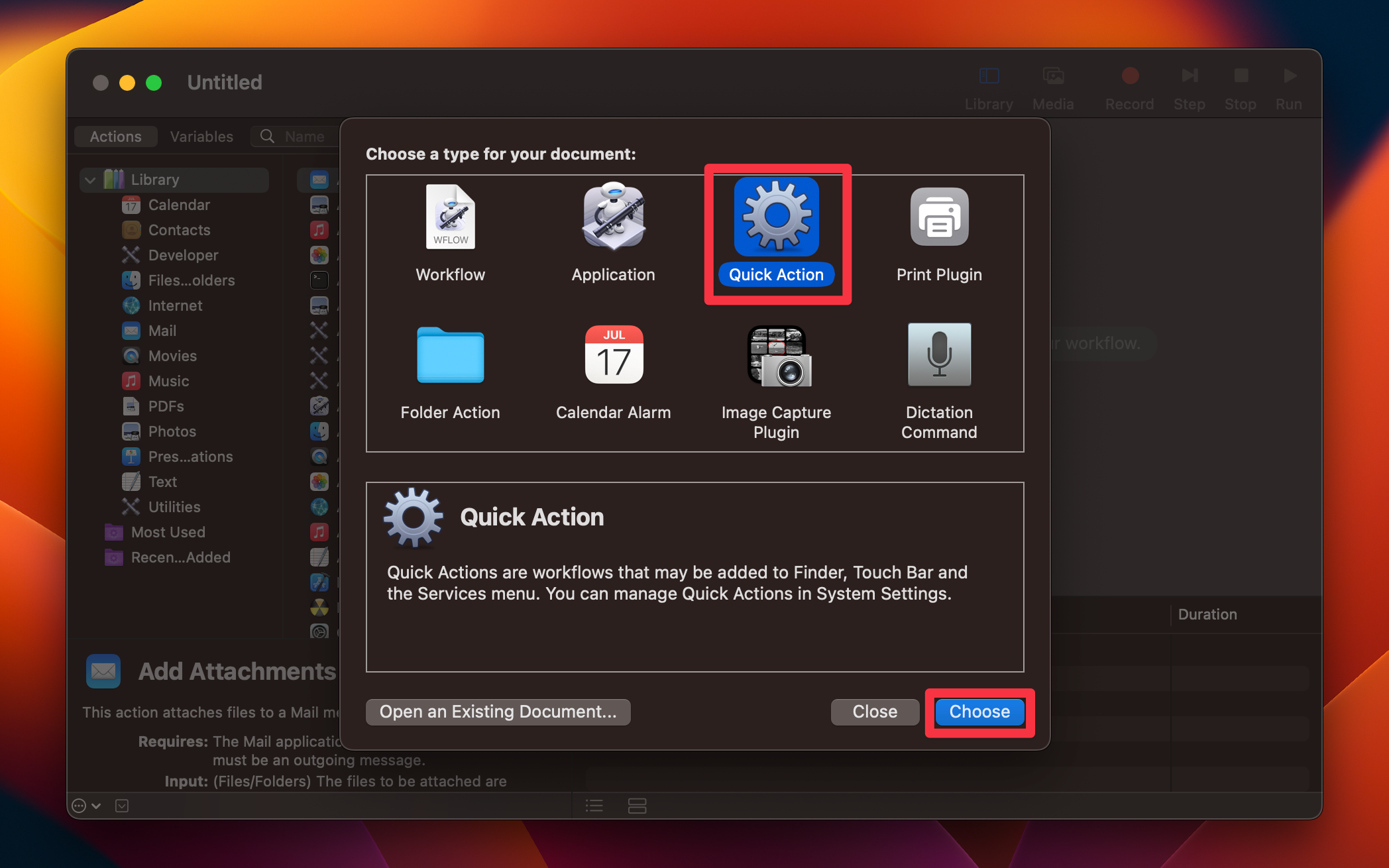Select the Folder Action document type
This screenshot has width=1389, height=868.
[x=450, y=356]
